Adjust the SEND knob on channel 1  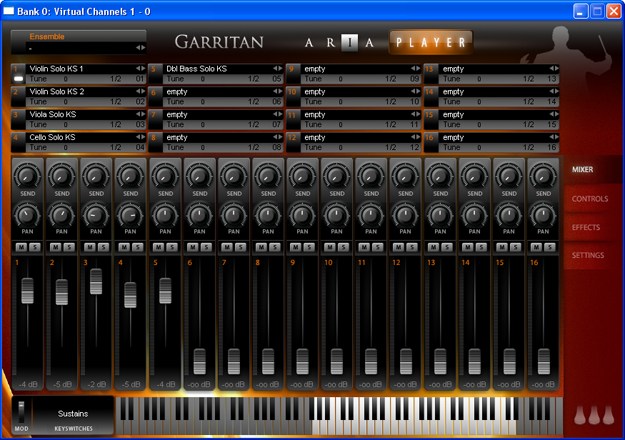27,176
